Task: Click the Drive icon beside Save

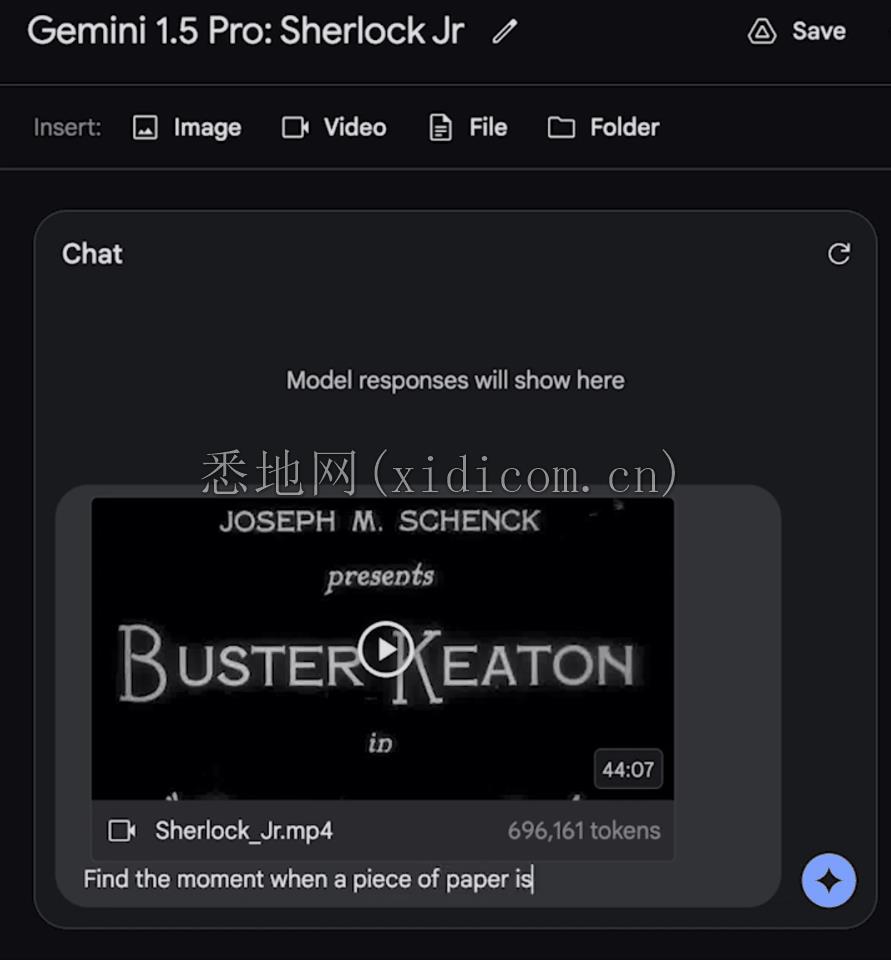Action: [x=762, y=32]
